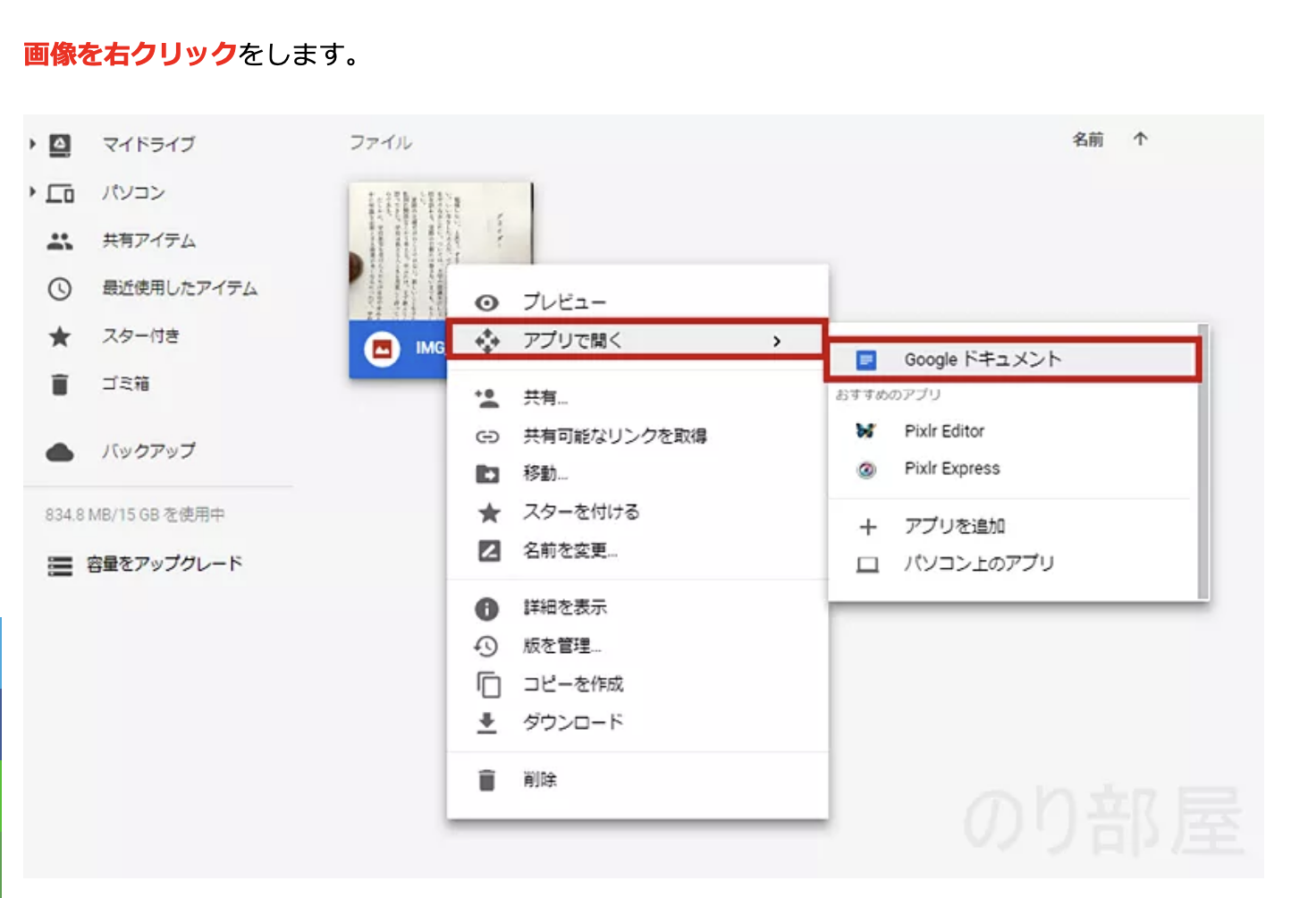Click the laptop icon for computer apps
Viewport: 1316px width, 898px height.
click(x=867, y=565)
